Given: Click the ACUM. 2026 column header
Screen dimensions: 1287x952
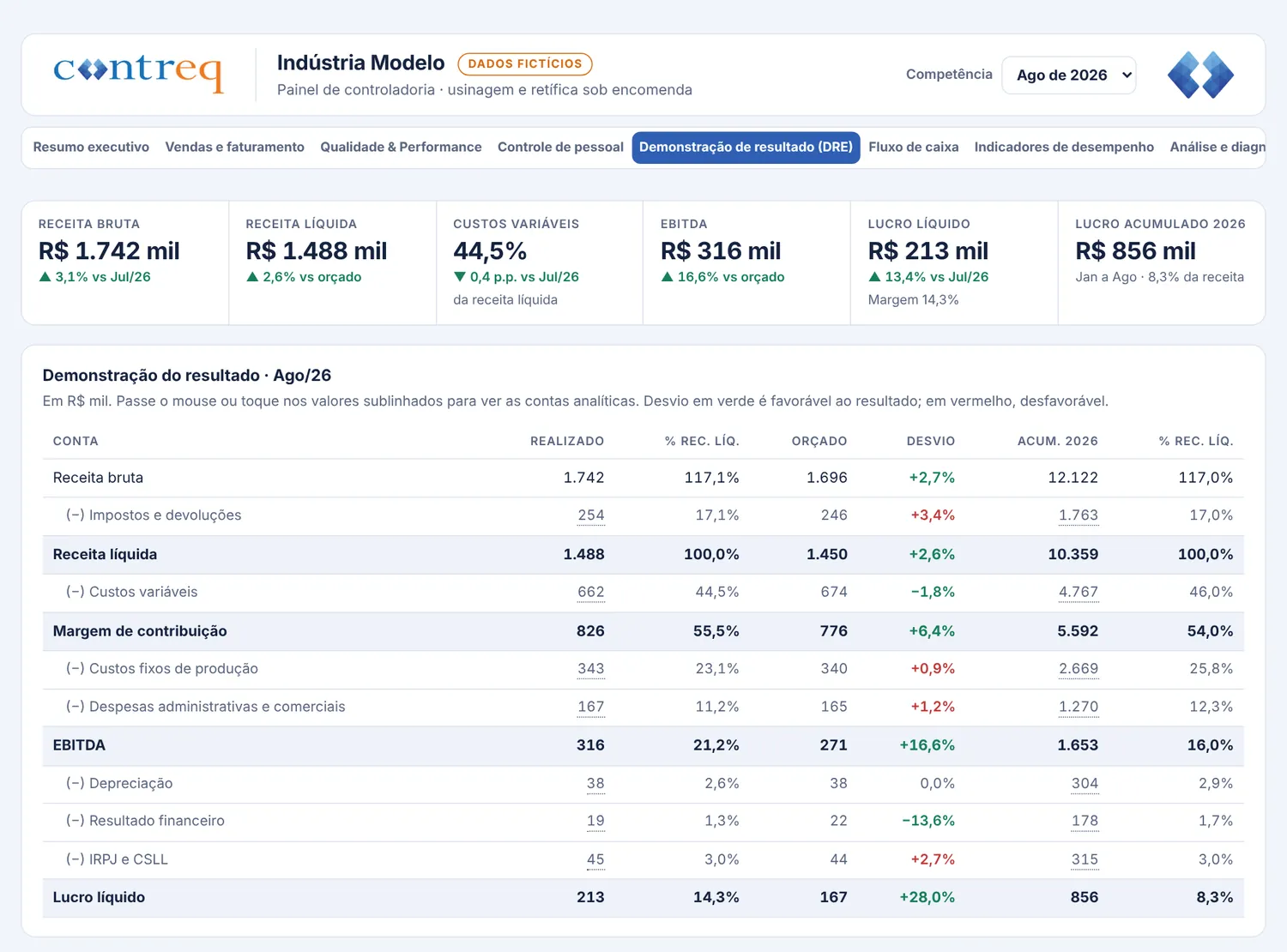Looking at the screenshot, I should pos(1058,441).
